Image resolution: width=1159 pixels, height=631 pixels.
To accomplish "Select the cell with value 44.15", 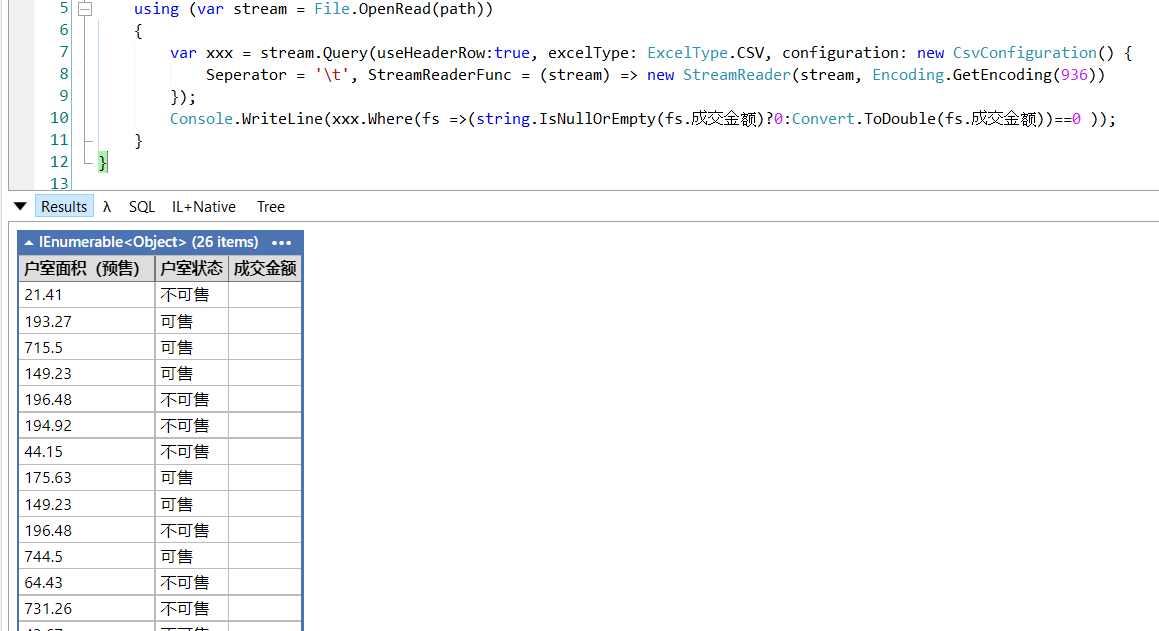I will click(86, 451).
